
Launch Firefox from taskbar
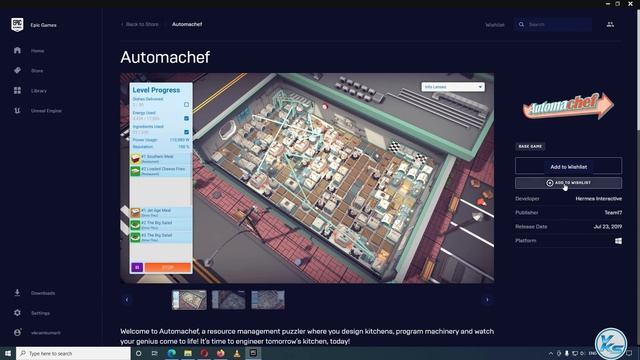point(220,353)
